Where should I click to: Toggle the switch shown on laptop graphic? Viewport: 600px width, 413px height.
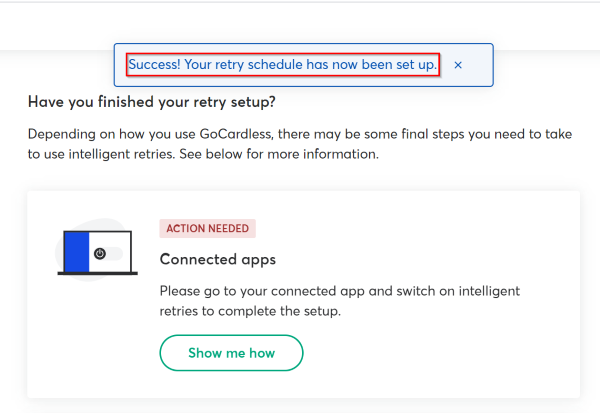click(110, 254)
